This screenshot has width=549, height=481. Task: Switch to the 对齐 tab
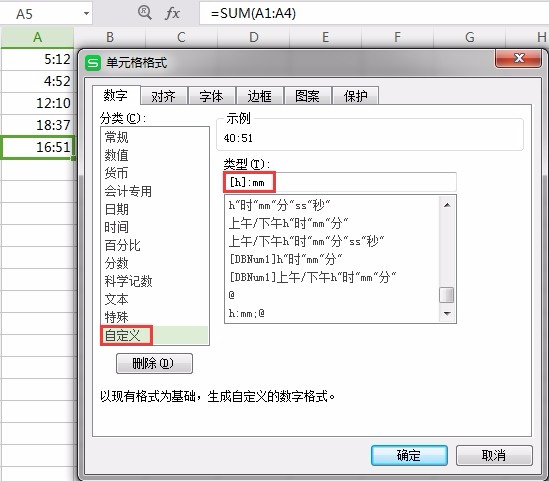click(164, 96)
